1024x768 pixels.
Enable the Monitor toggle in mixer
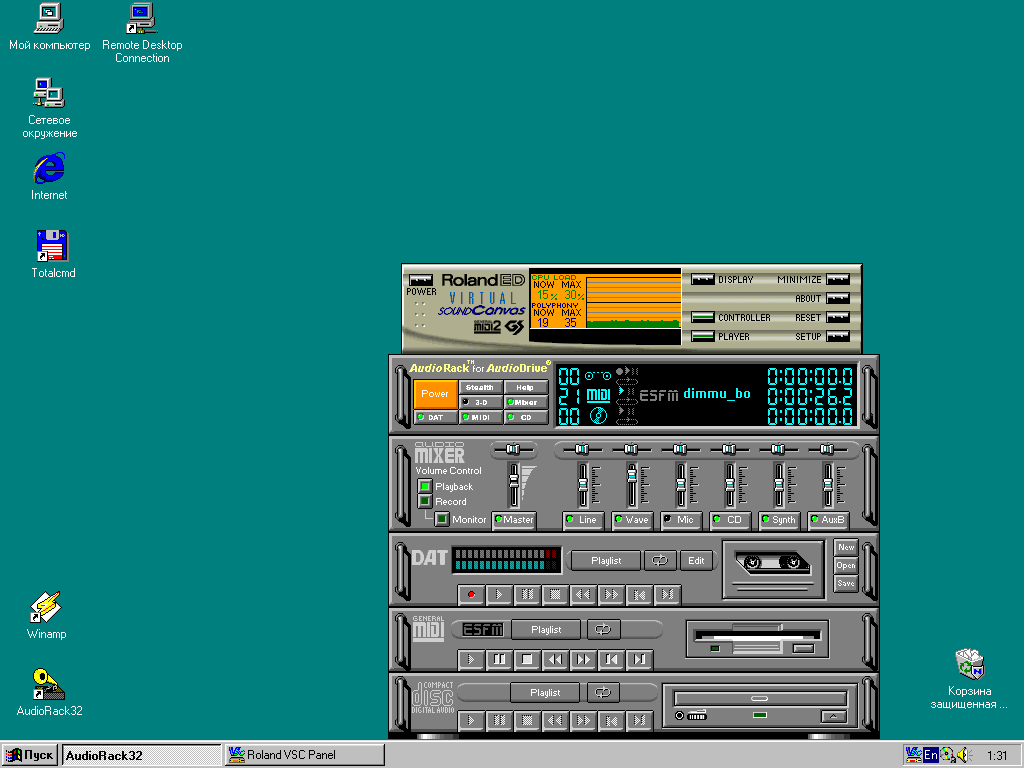[441, 519]
